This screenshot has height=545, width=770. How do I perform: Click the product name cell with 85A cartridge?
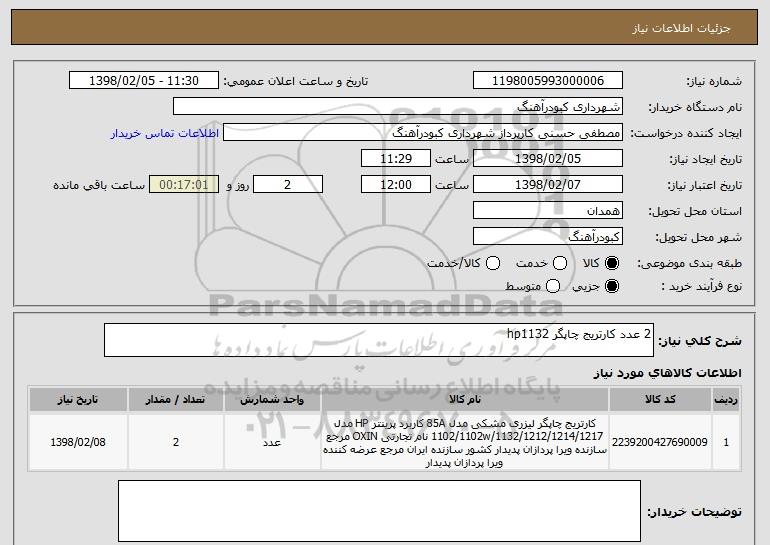(x=465, y=442)
